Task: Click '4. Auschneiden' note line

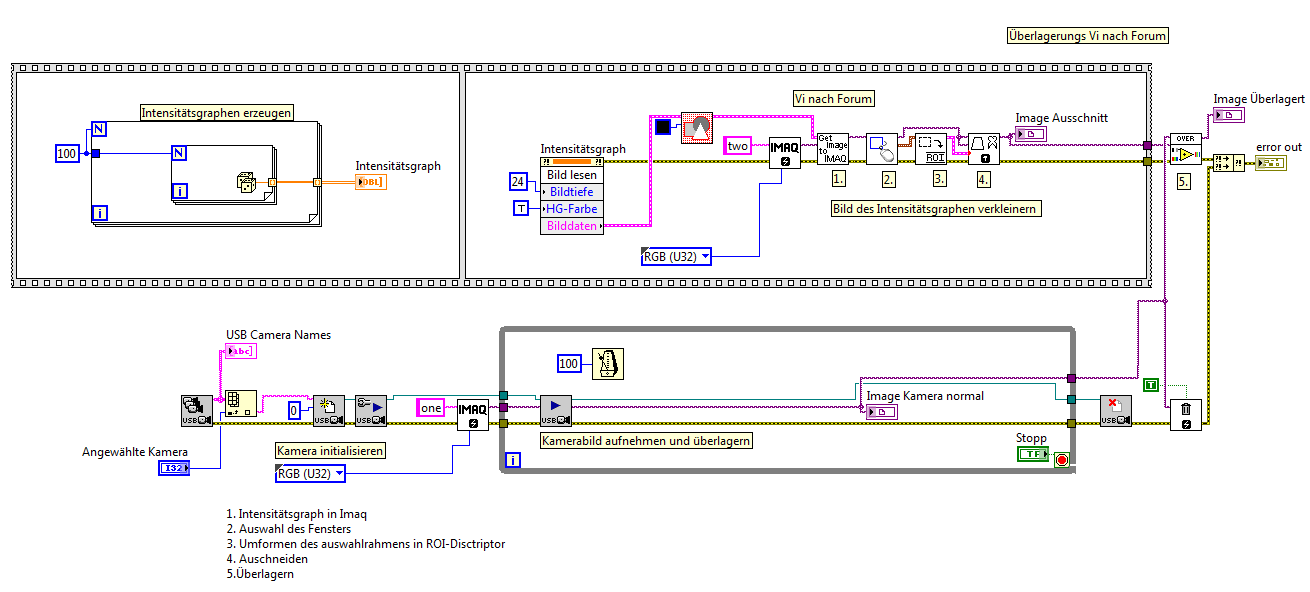Action: pos(267,559)
